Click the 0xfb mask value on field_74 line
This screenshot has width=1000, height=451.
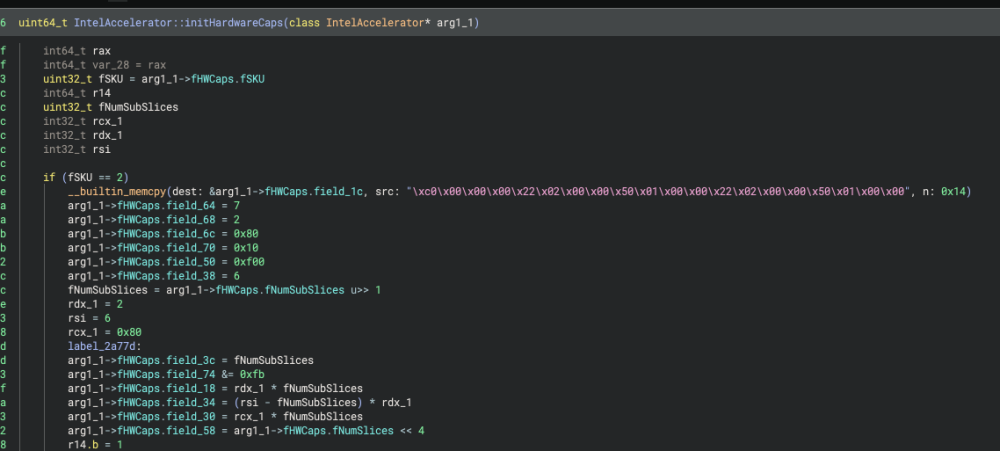251,374
